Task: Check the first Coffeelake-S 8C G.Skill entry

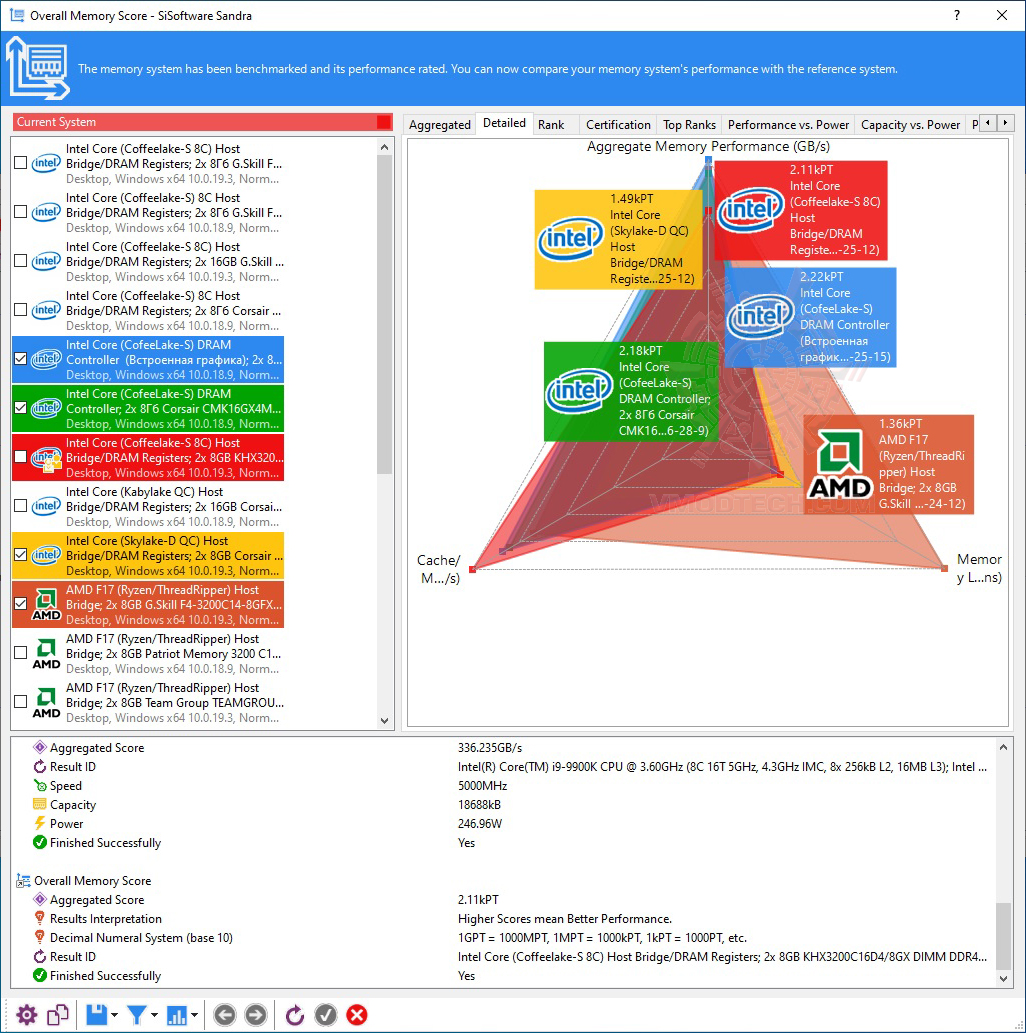Action: [x=20, y=163]
